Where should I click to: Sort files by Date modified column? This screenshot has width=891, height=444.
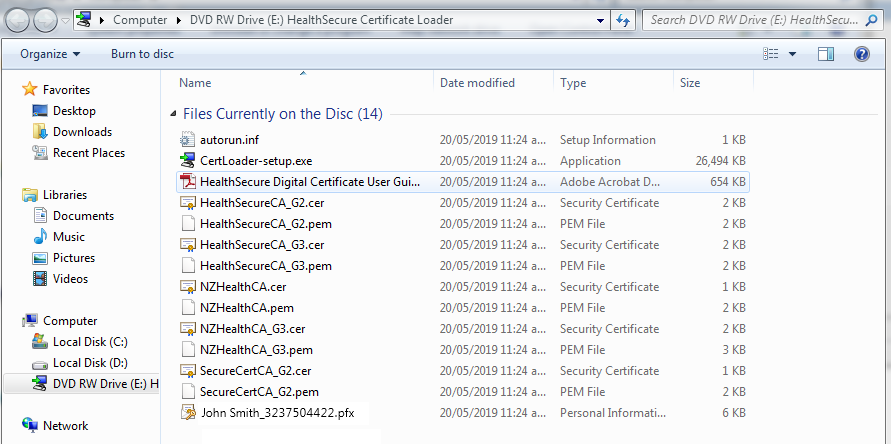point(477,83)
